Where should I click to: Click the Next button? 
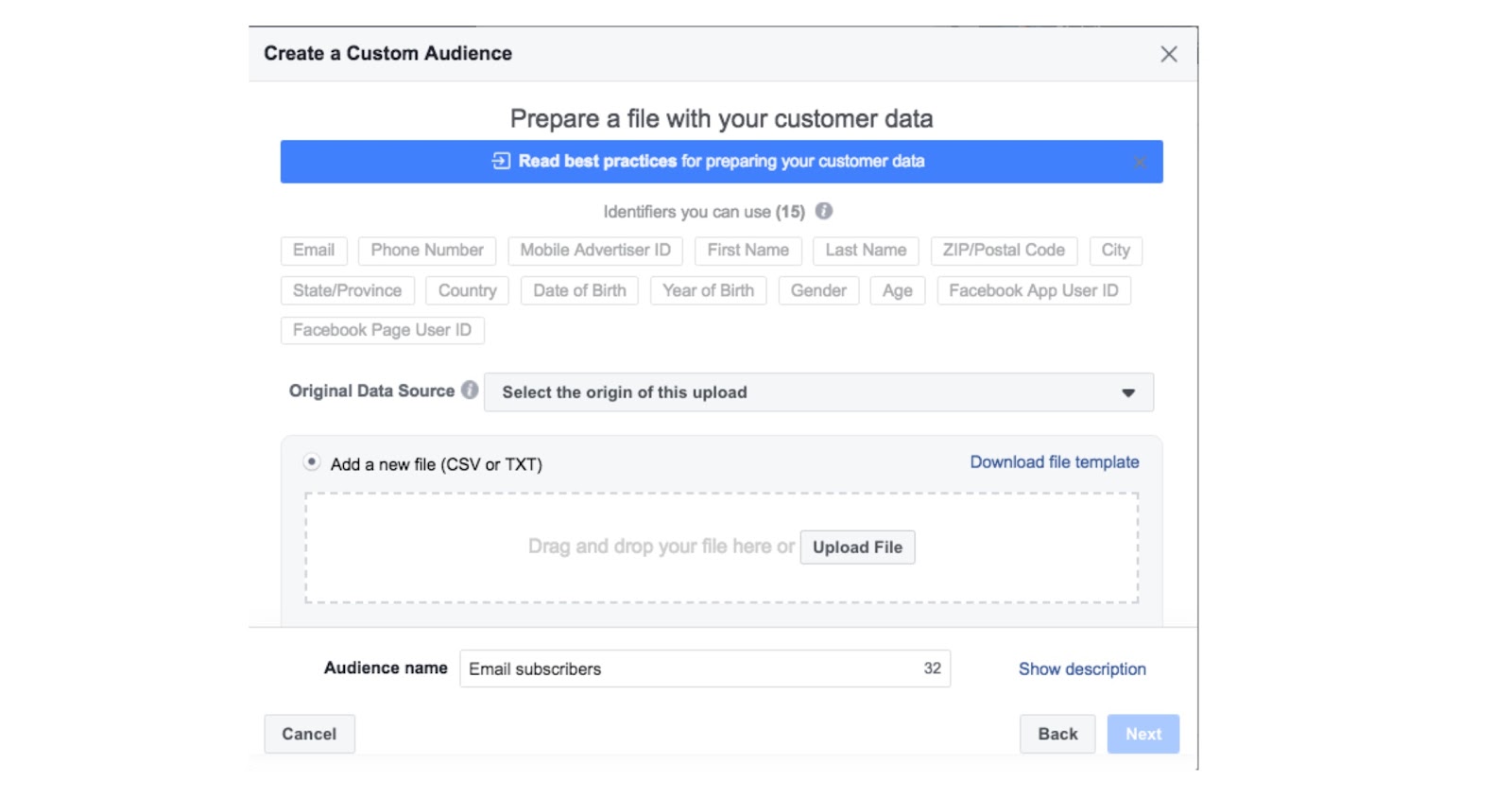pyautogui.click(x=1143, y=734)
